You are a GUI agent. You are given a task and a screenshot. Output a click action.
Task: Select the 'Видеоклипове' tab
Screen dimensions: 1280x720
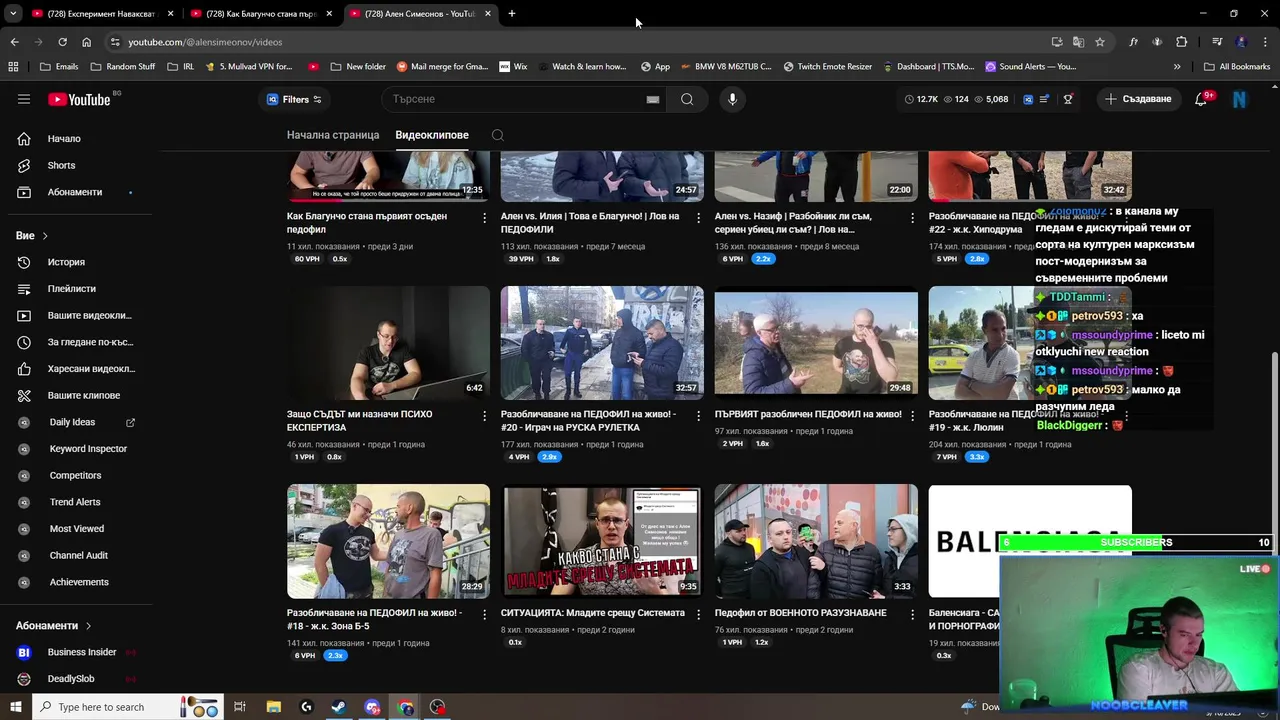(x=432, y=135)
